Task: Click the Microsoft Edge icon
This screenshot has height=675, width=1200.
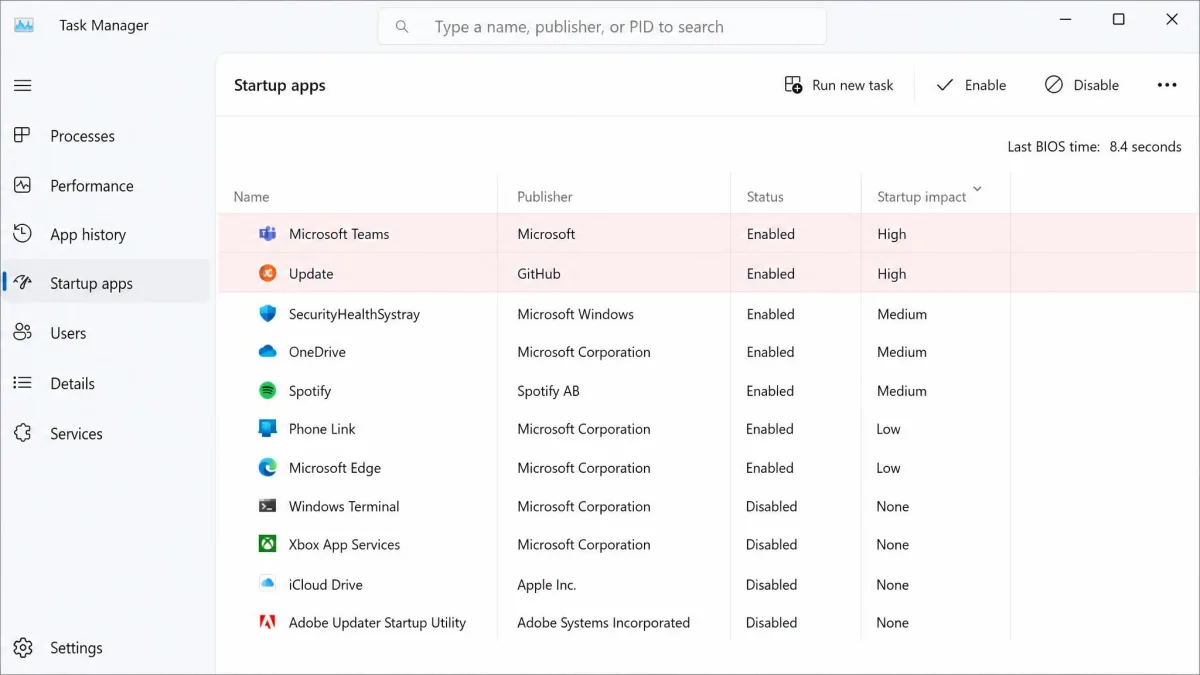Action: [x=267, y=467]
